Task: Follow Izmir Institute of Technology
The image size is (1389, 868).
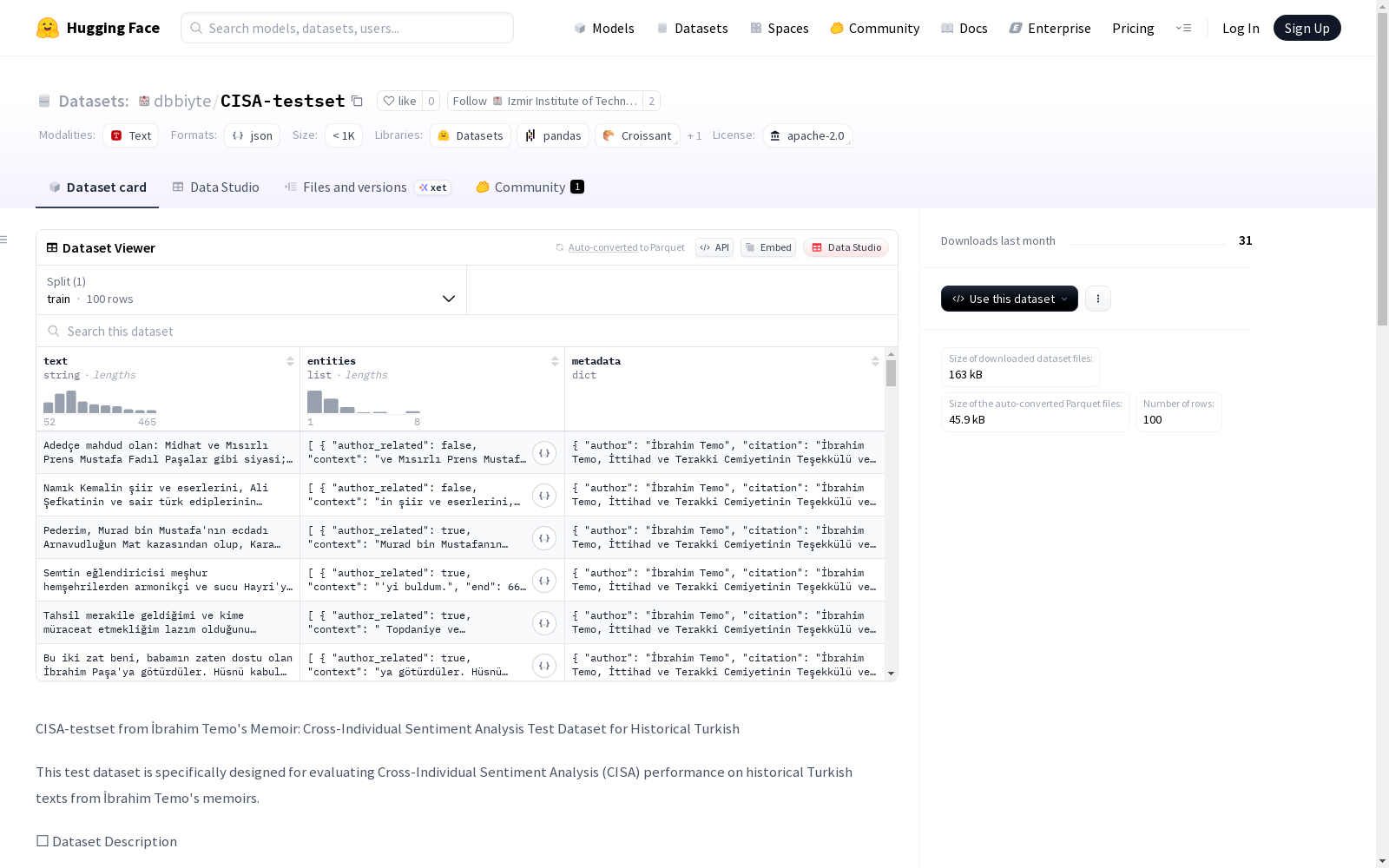Action: pyautogui.click(x=545, y=101)
